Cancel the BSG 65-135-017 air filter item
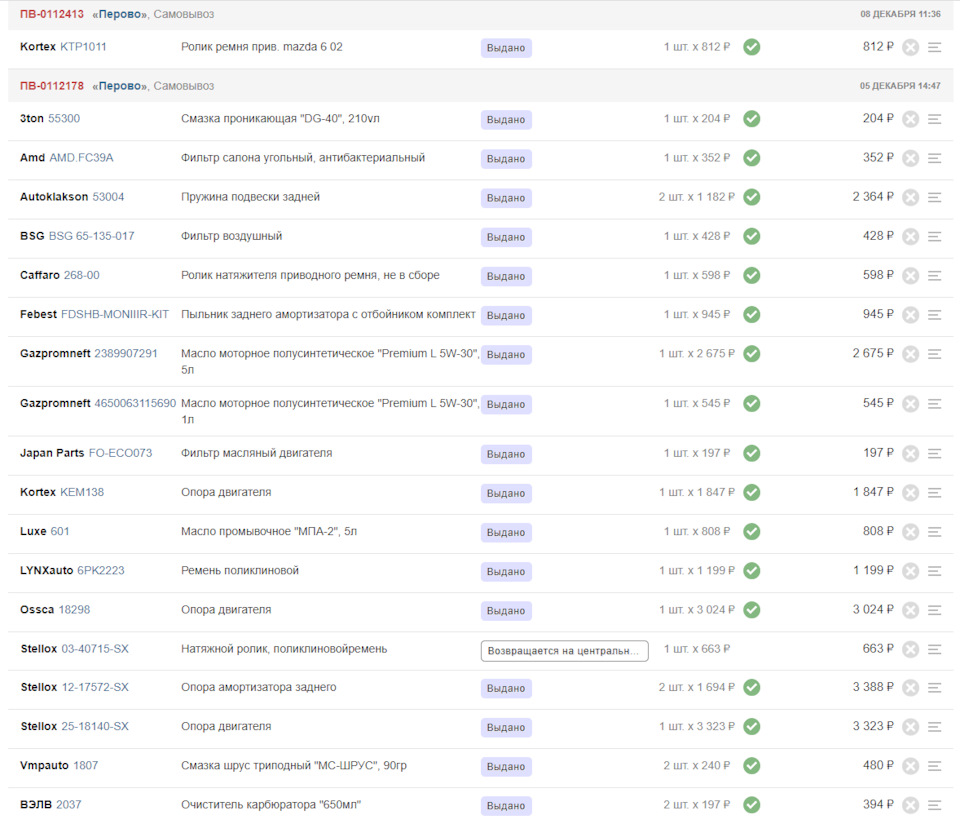This screenshot has width=960, height=824. pos(910,236)
